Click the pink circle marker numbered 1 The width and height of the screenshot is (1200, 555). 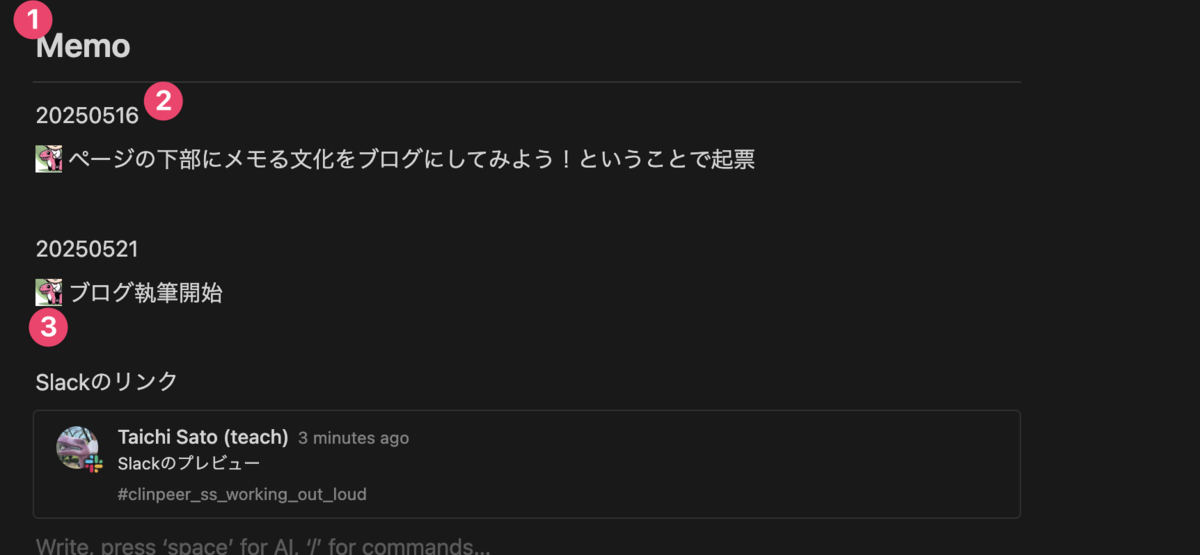(x=33, y=19)
